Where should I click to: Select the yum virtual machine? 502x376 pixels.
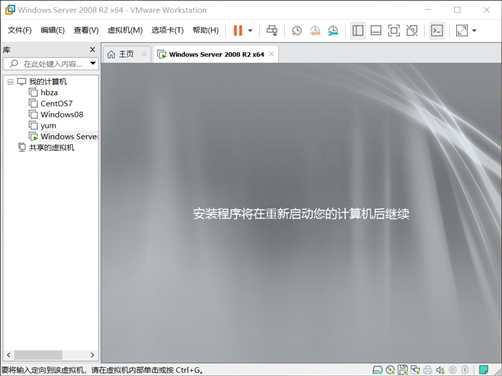point(48,126)
